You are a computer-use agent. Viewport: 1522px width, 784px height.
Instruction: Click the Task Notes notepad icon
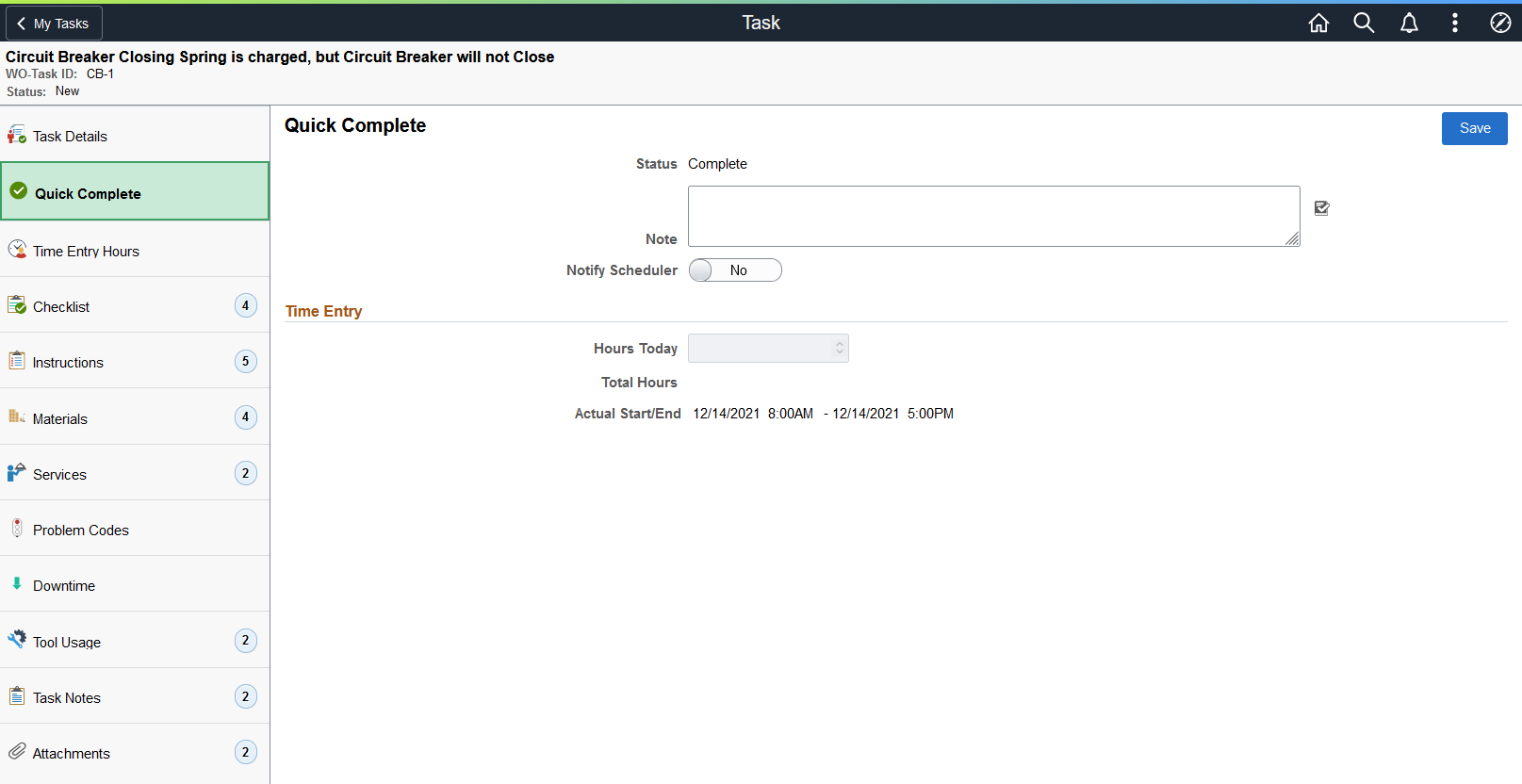(17, 695)
